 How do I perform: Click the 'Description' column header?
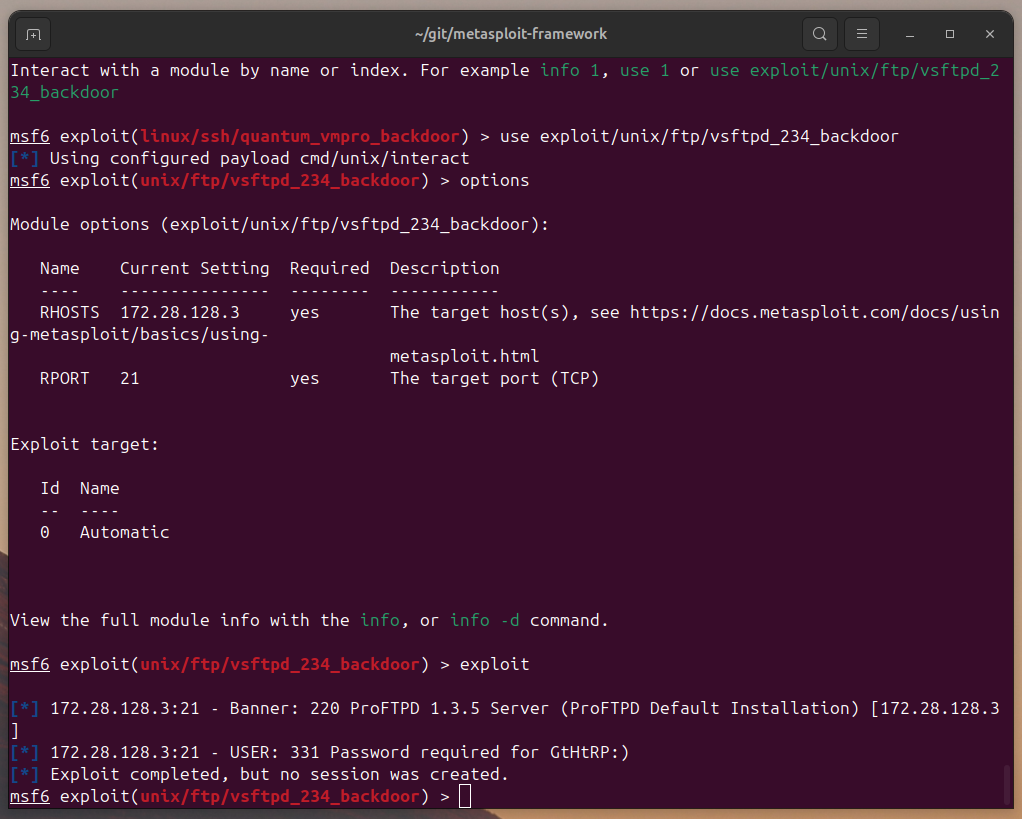click(x=445, y=268)
